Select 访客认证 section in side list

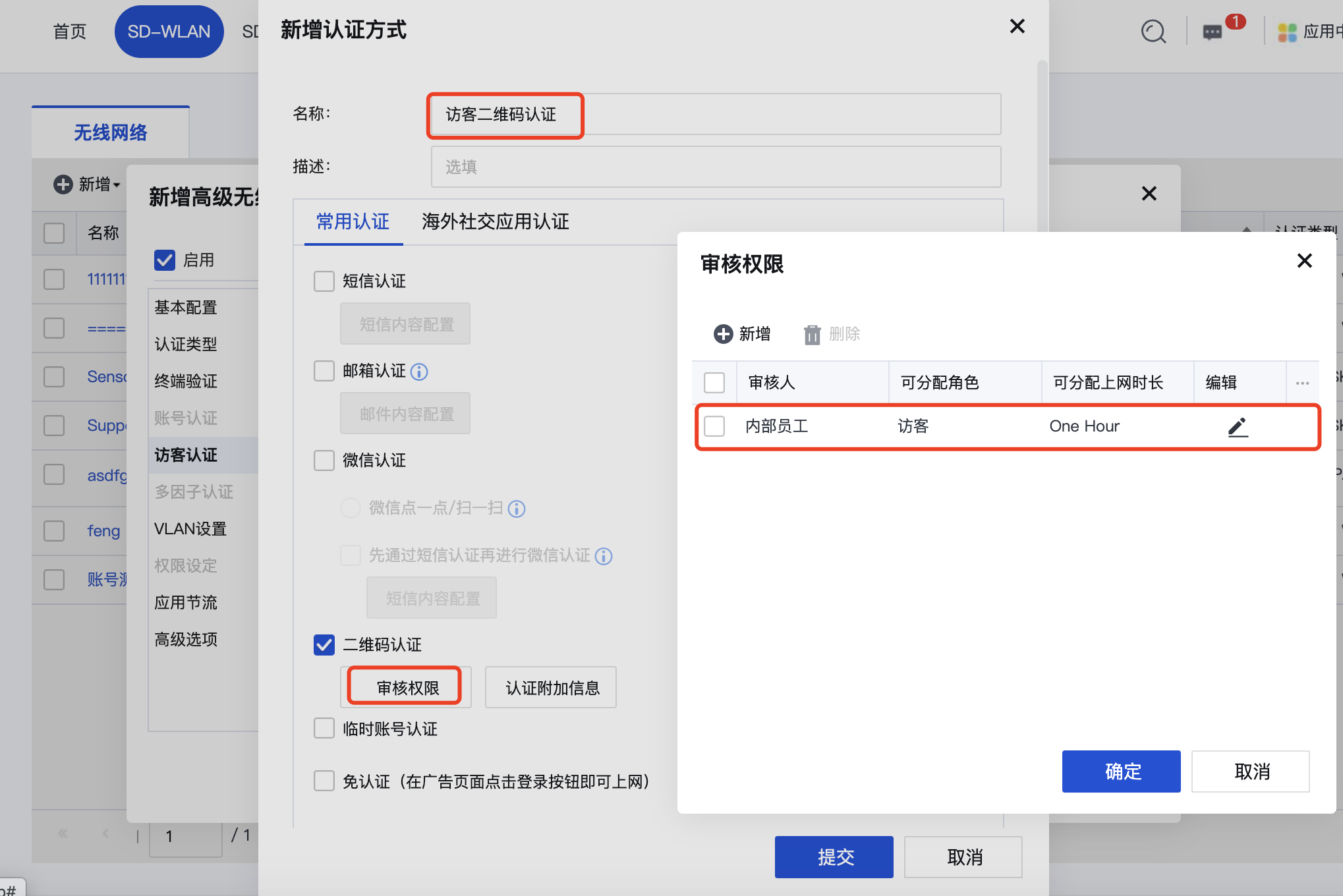[204, 455]
